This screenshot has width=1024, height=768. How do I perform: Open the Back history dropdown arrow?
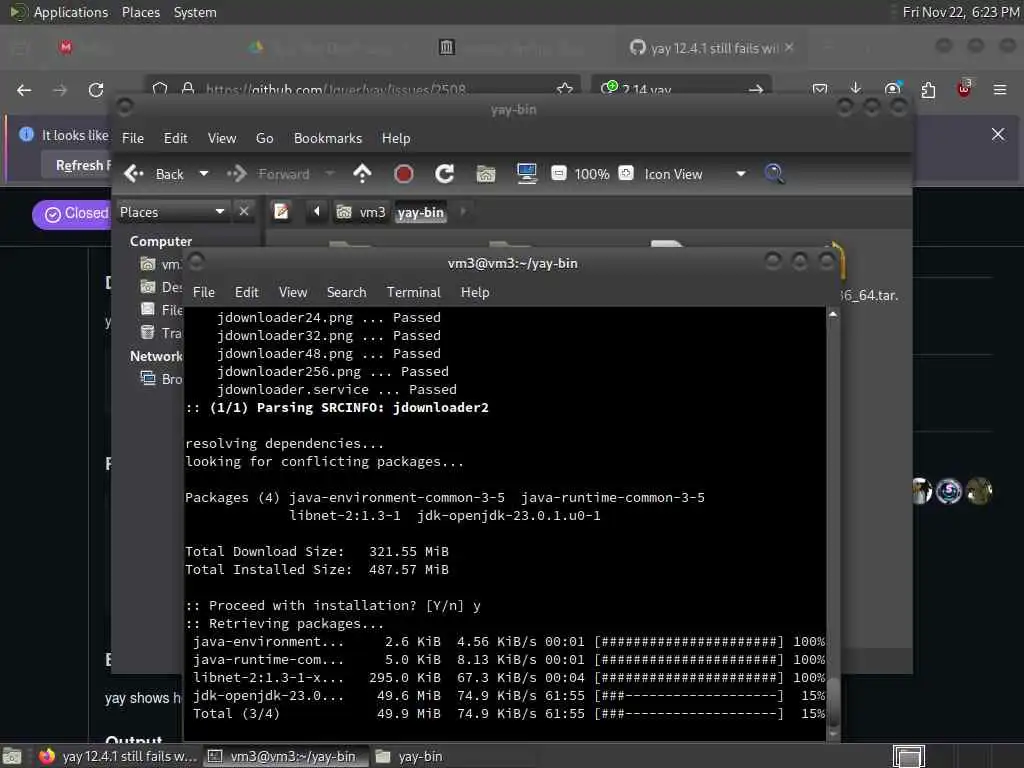click(x=204, y=174)
